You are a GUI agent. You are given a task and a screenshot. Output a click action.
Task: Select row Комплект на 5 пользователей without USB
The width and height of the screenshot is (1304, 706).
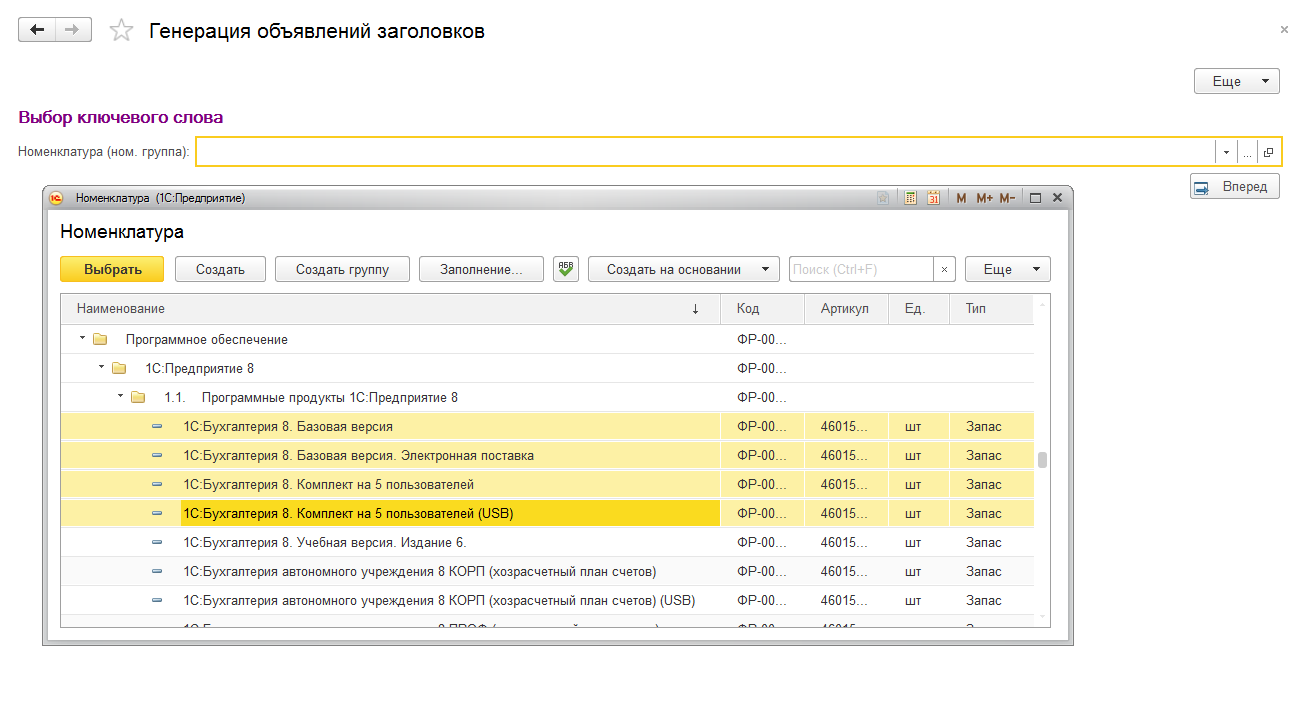point(547,485)
